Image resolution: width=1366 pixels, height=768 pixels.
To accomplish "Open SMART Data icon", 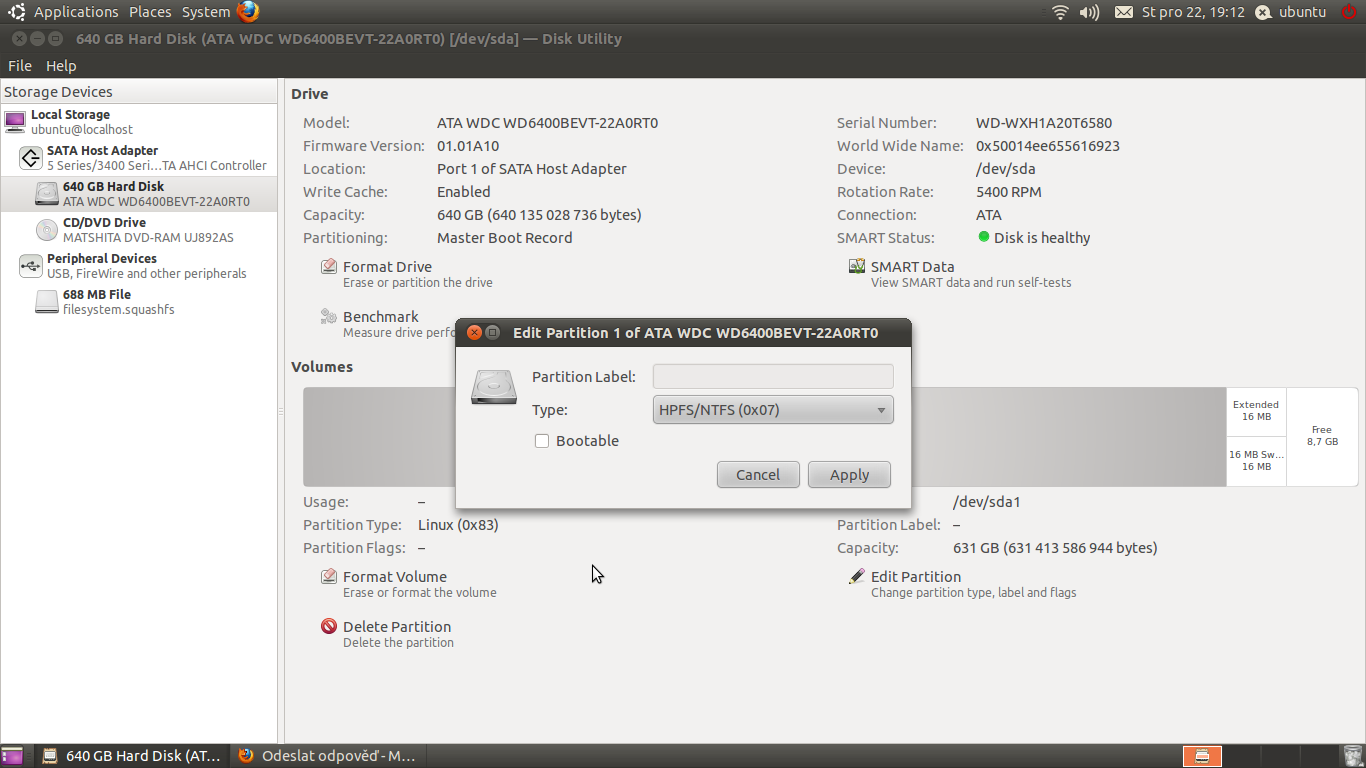I will click(856, 267).
